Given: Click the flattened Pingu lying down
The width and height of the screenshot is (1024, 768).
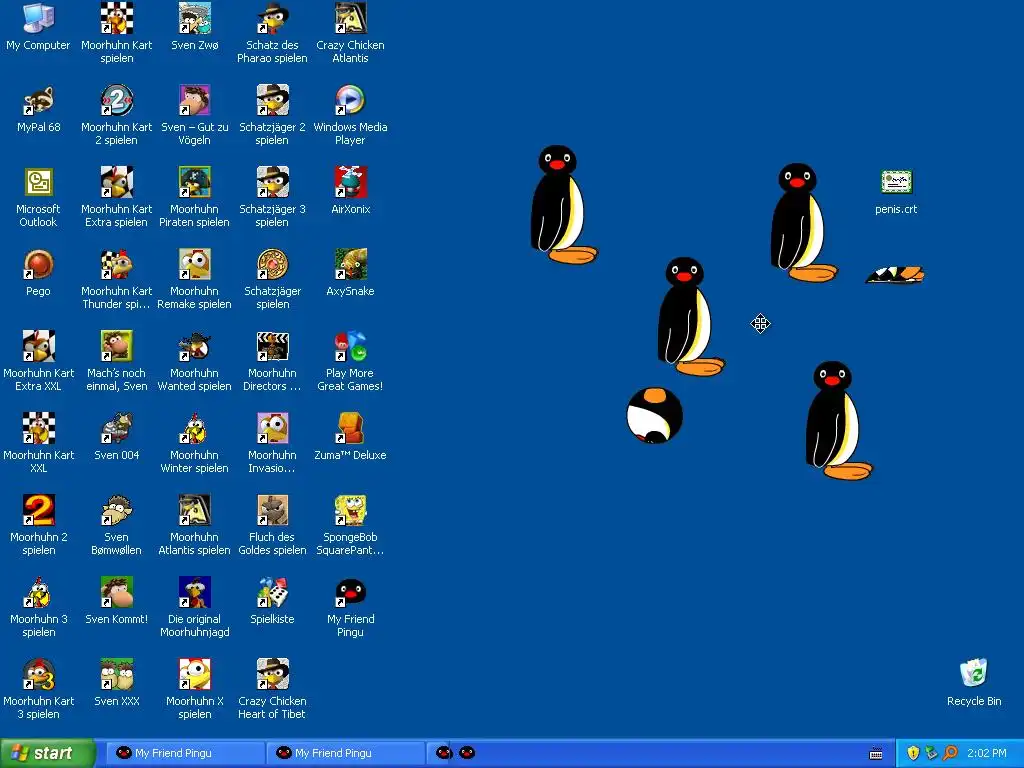Looking at the screenshot, I should (895, 274).
